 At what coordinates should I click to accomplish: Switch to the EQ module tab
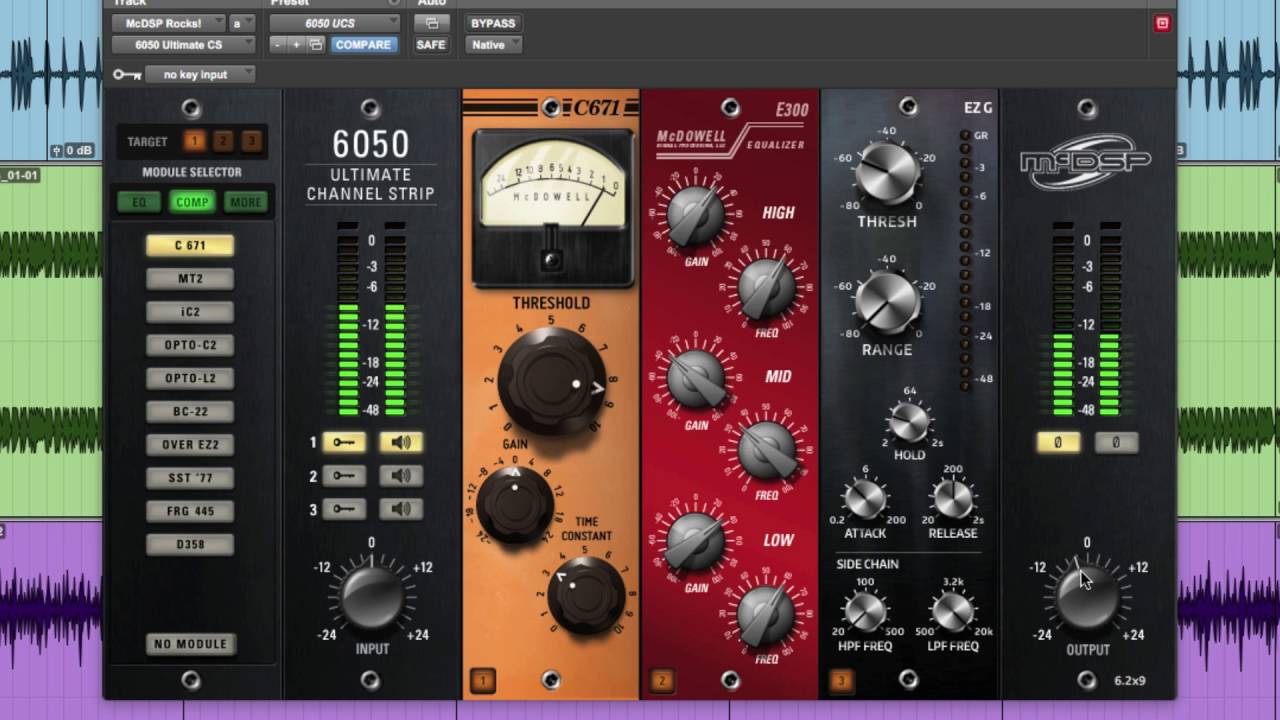(139, 202)
